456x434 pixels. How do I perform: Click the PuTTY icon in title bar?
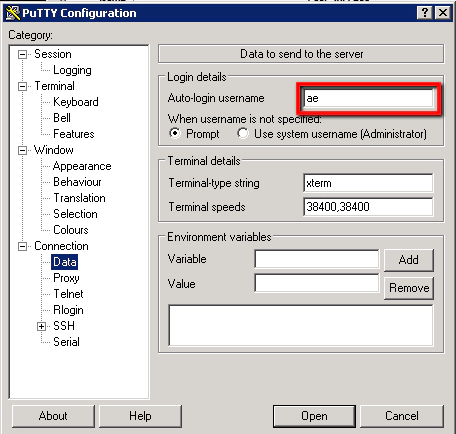coord(13,13)
